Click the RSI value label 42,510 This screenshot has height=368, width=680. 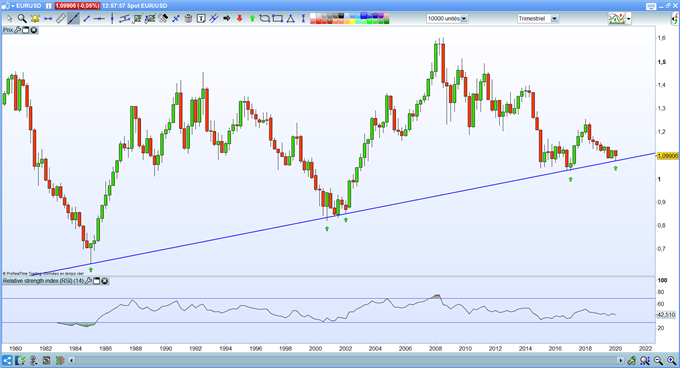tap(667, 315)
